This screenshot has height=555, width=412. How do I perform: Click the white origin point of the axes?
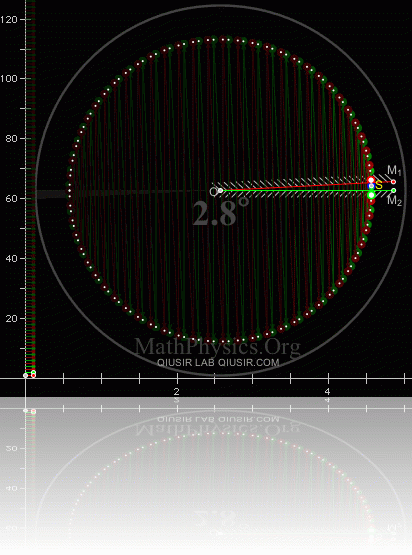point(25,375)
